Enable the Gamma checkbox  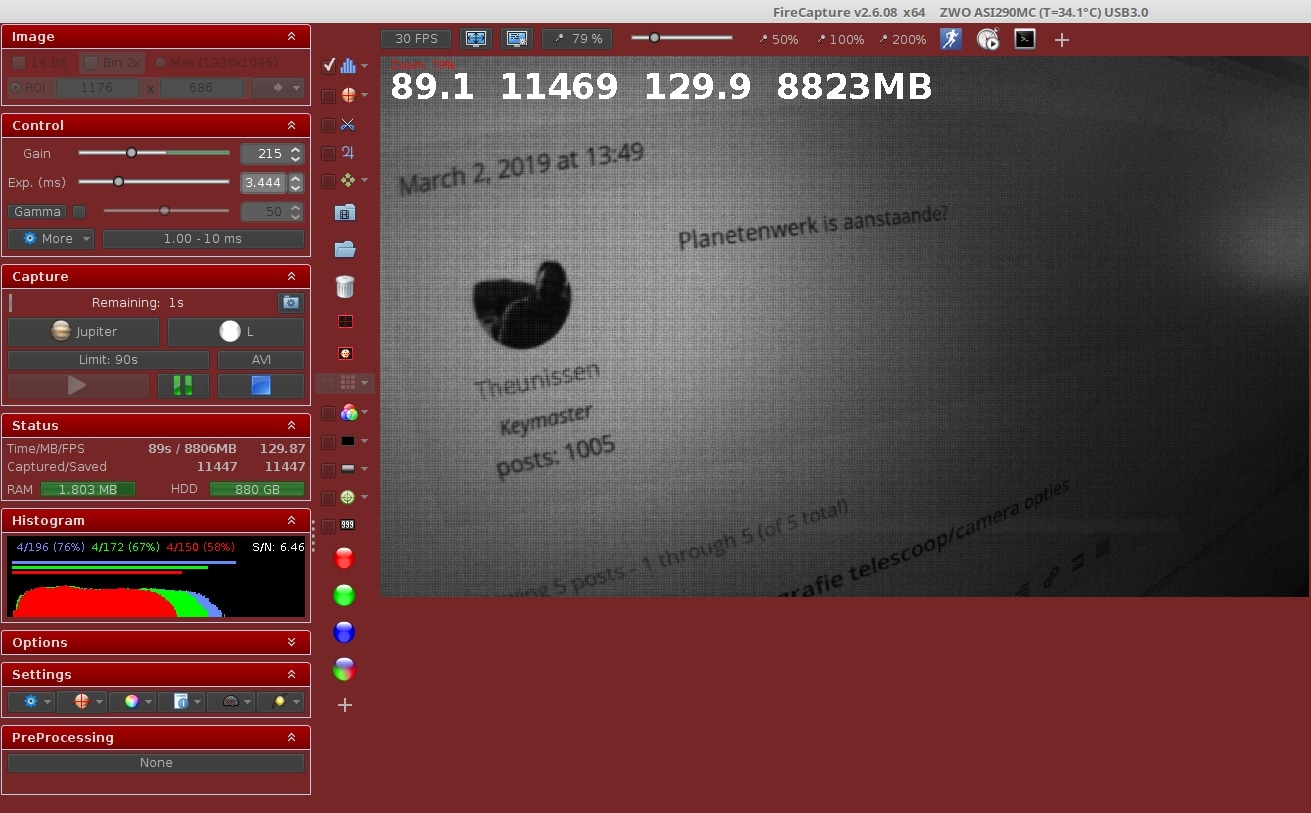(x=79, y=212)
